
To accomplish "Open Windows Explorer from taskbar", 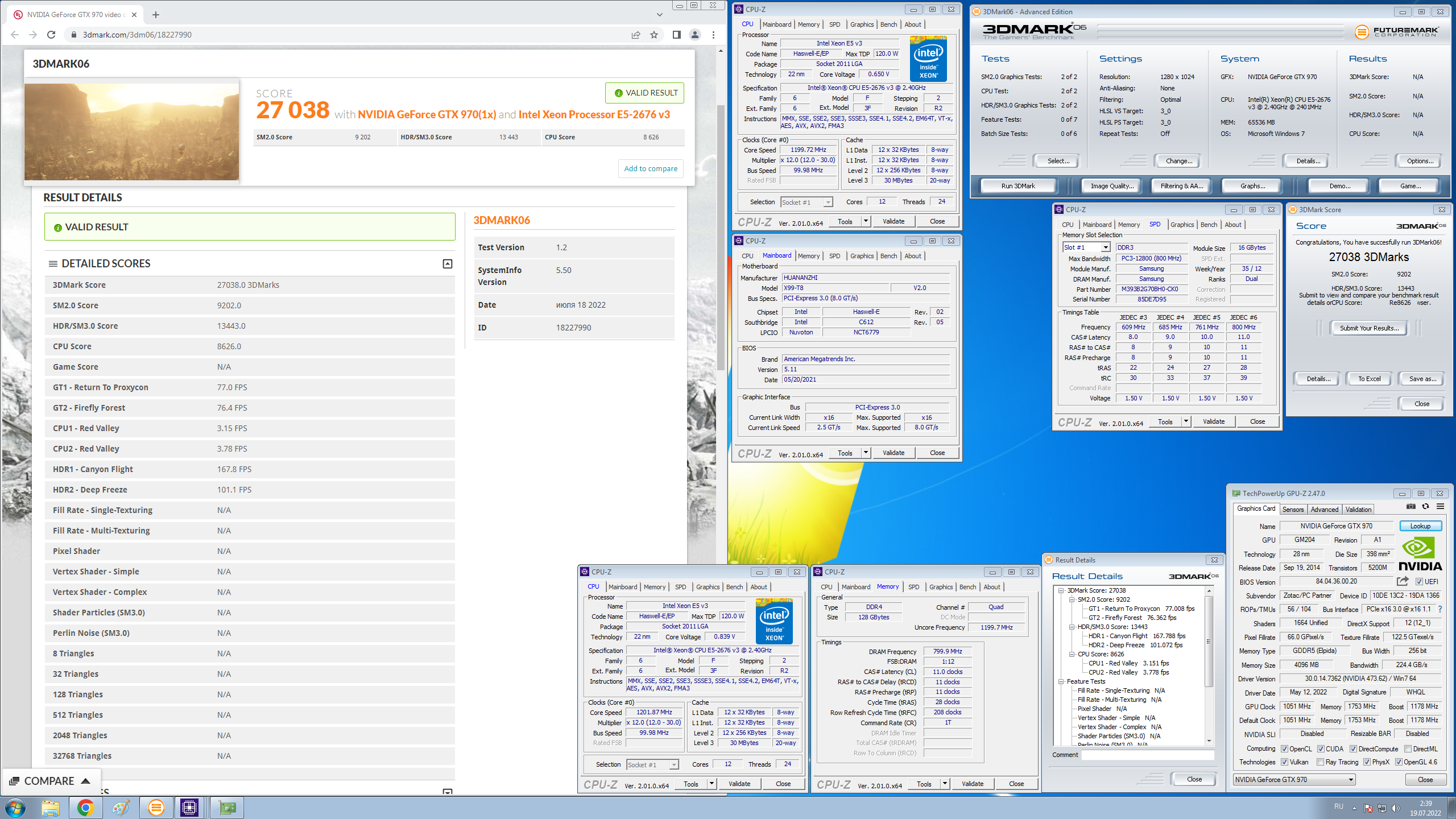I will 51,808.
